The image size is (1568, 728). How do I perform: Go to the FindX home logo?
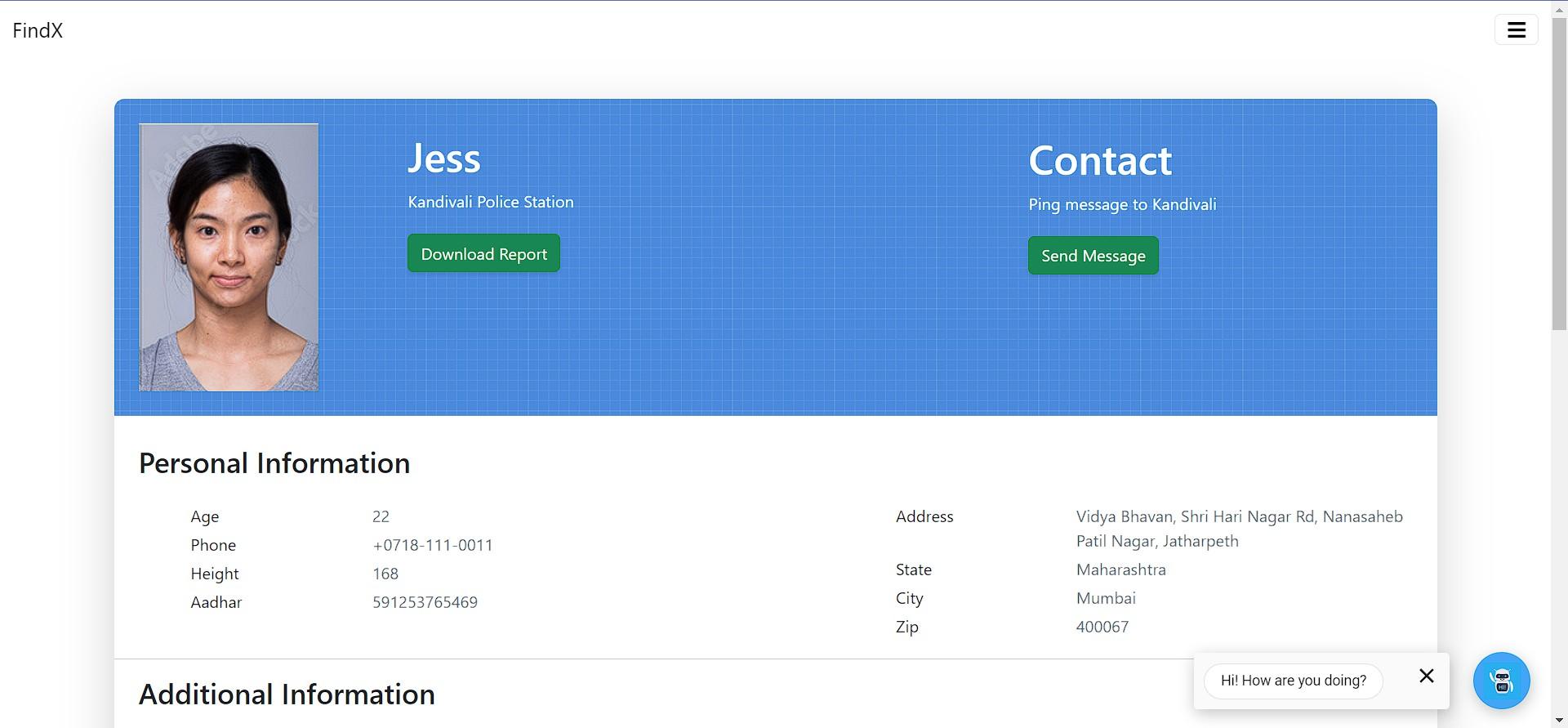click(x=38, y=30)
